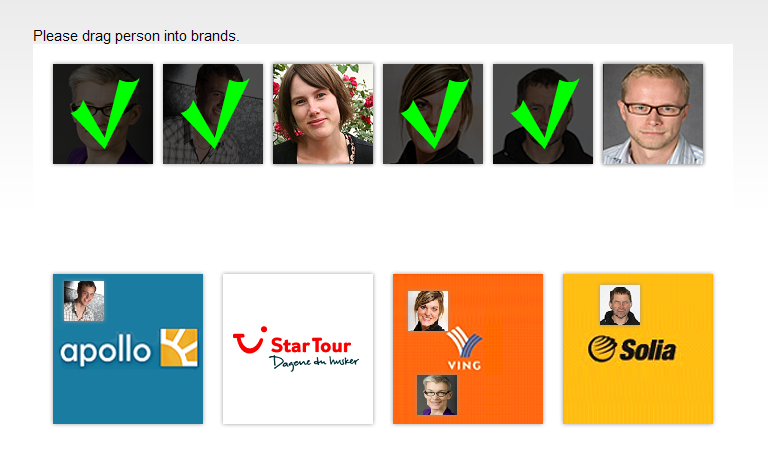Select the small woman photo atop Ving box

(428, 310)
